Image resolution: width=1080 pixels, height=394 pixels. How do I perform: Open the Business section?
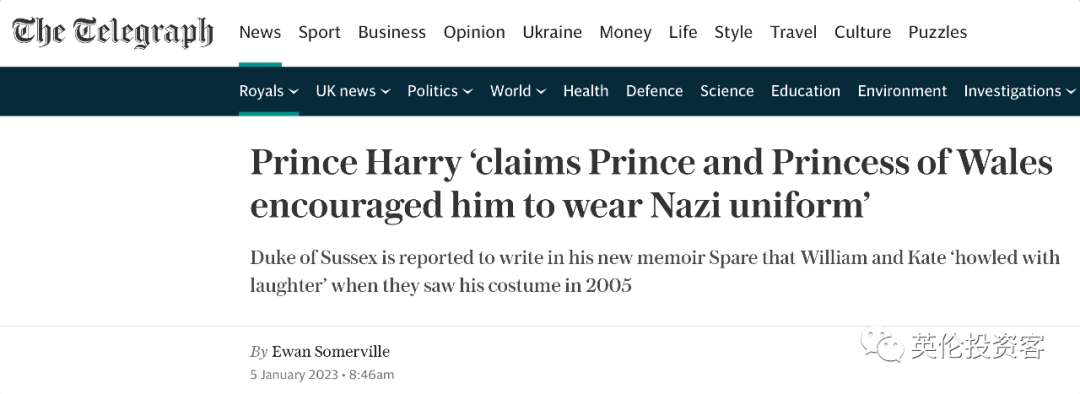point(392,32)
